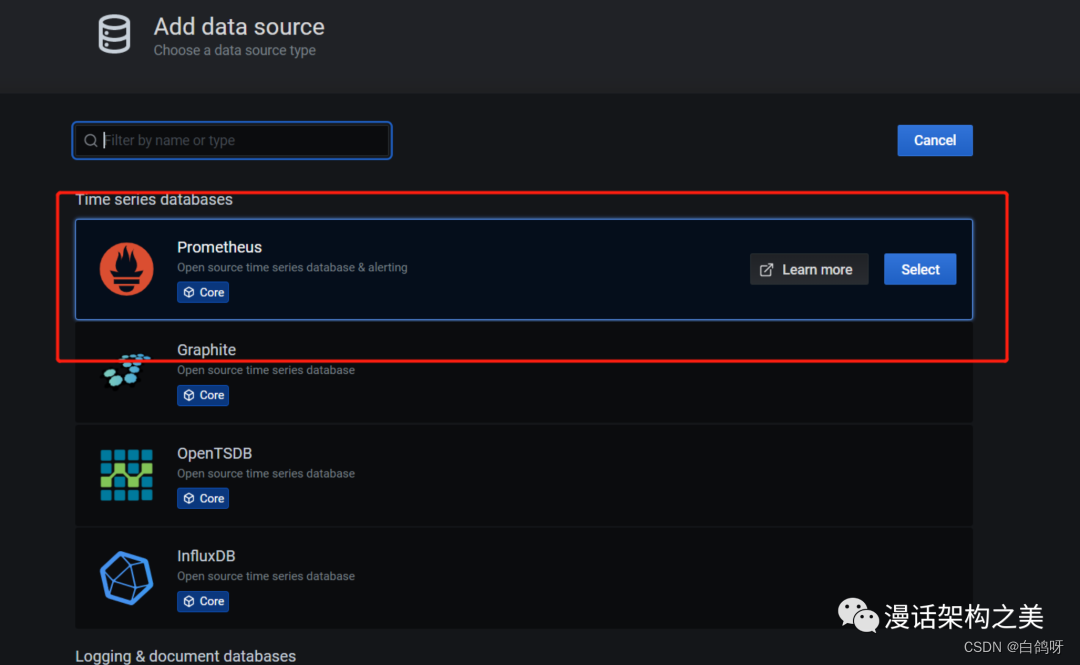
Task: Click the Core badge under Prometheus
Action: (203, 292)
